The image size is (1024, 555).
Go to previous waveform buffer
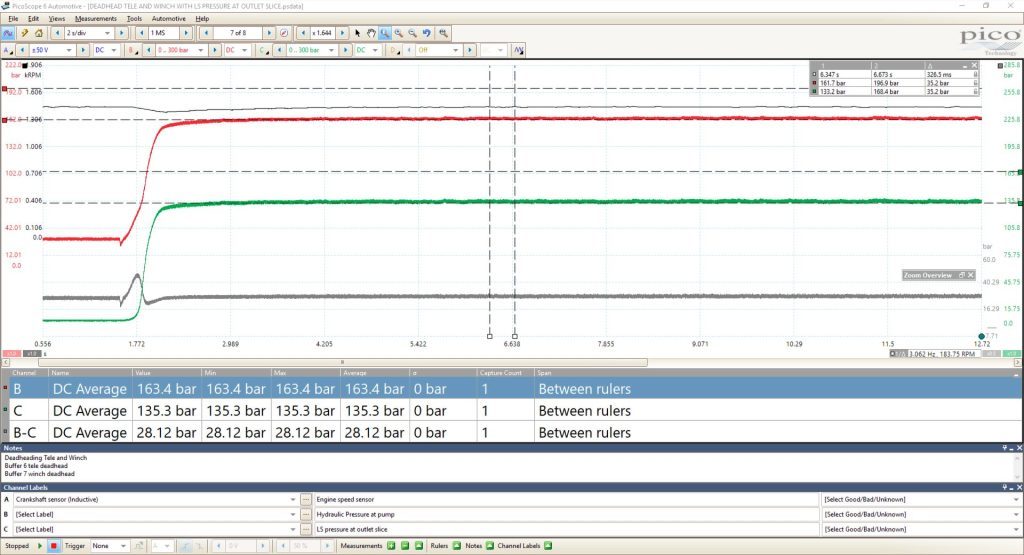pyautogui.click(x=206, y=33)
